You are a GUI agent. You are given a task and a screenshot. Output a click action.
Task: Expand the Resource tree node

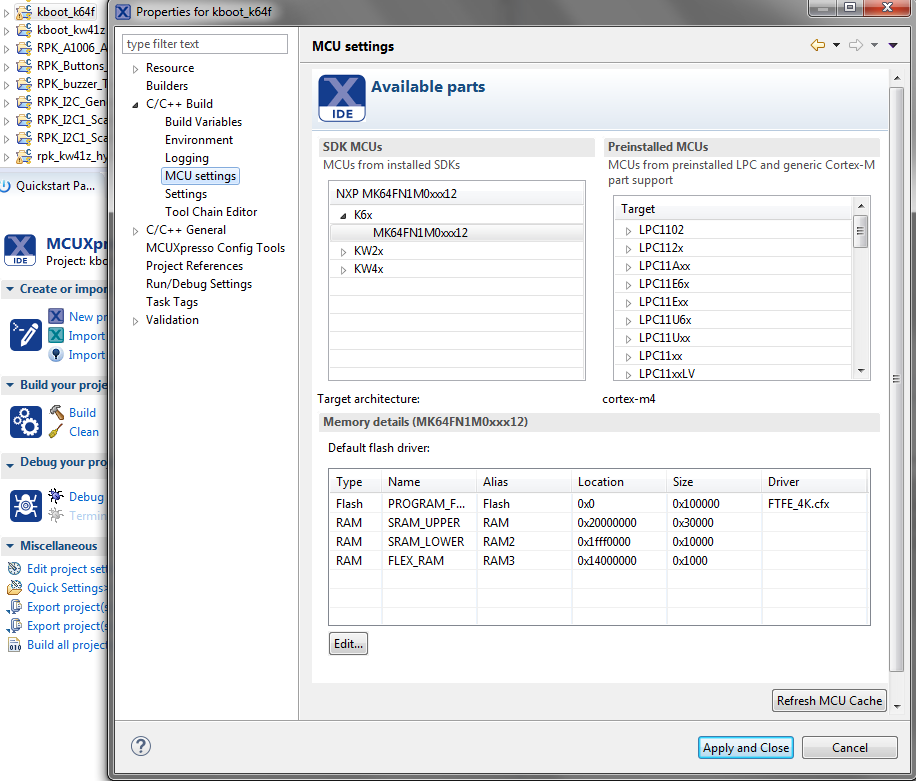(x=136, y=69)
